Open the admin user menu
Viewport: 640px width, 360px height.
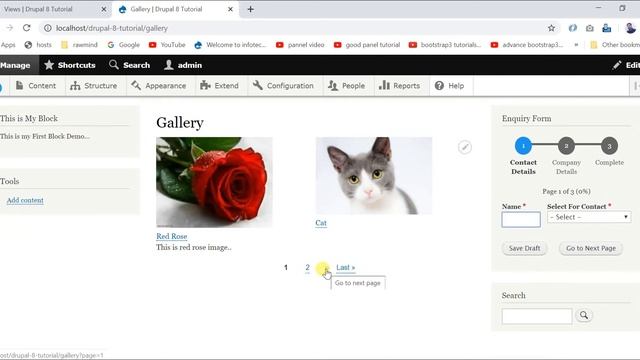[183, 65]
